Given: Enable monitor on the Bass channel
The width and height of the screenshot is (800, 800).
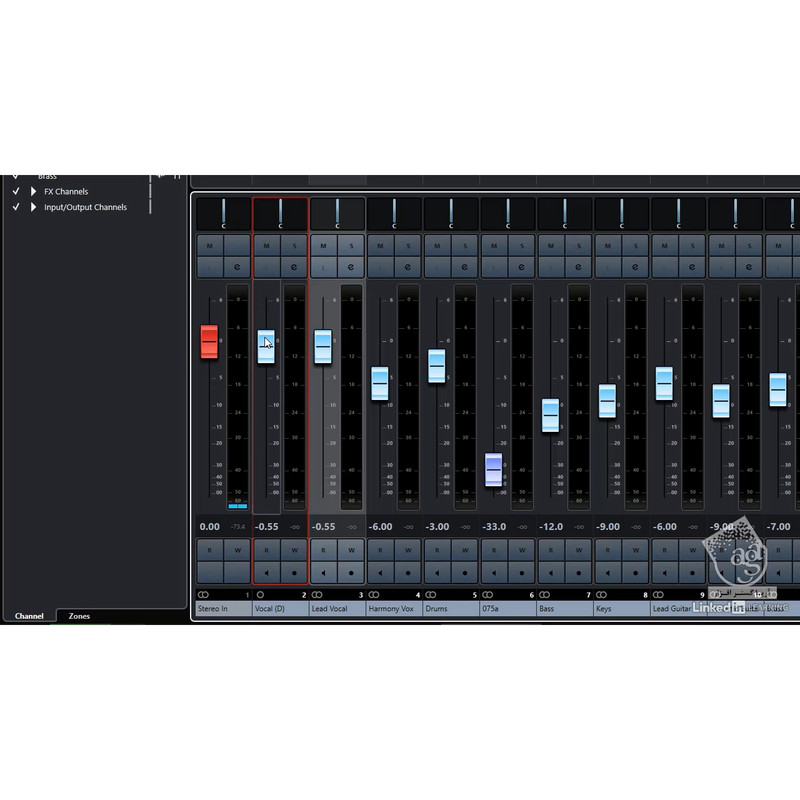Looking at the screenshot, I should coord(551,572).
